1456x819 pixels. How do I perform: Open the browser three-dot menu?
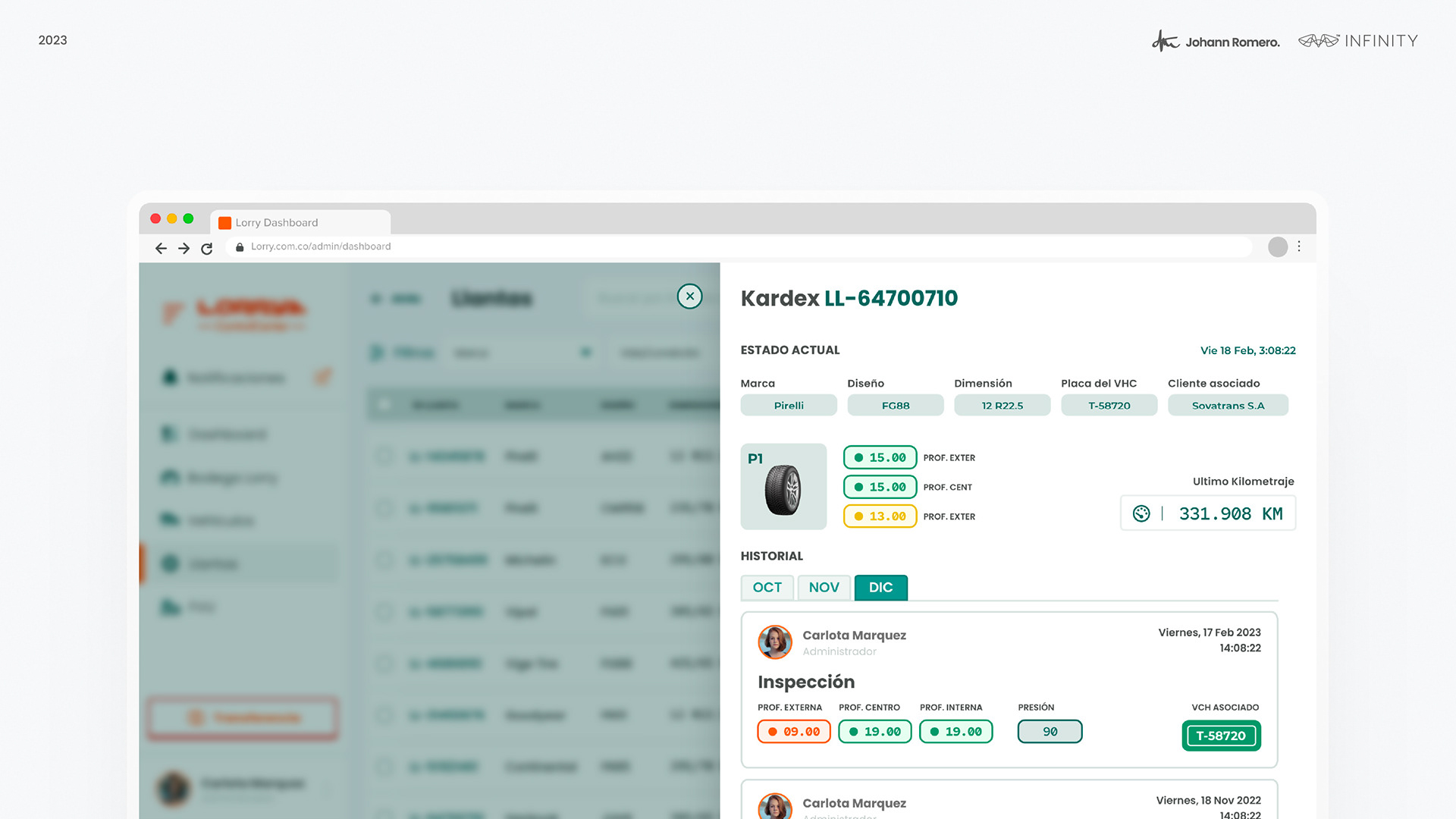point(1299,246)
